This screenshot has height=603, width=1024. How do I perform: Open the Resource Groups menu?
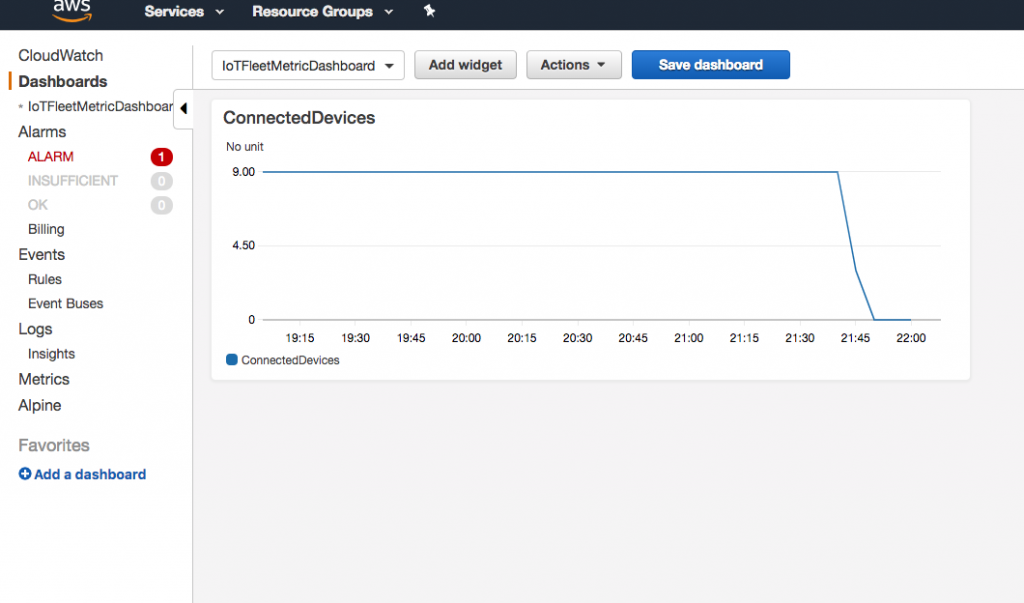tap(323, 11)
